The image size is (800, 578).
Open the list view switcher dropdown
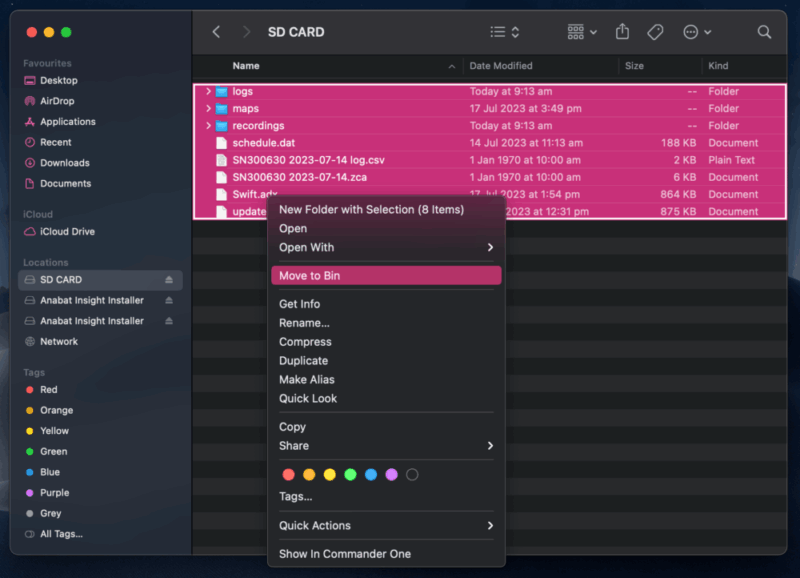tap(505, 32)
